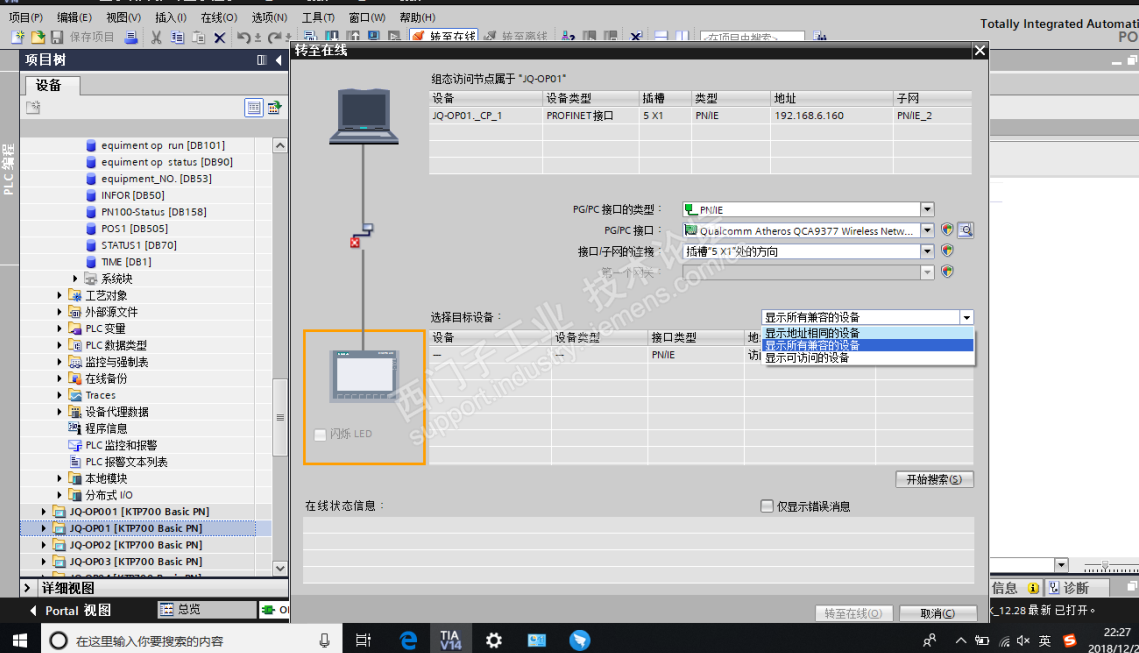This screenshot has width=1139, height=653.
Task: Select the PN100-Status [DB158] block
Action: click(x=153, y=212)
